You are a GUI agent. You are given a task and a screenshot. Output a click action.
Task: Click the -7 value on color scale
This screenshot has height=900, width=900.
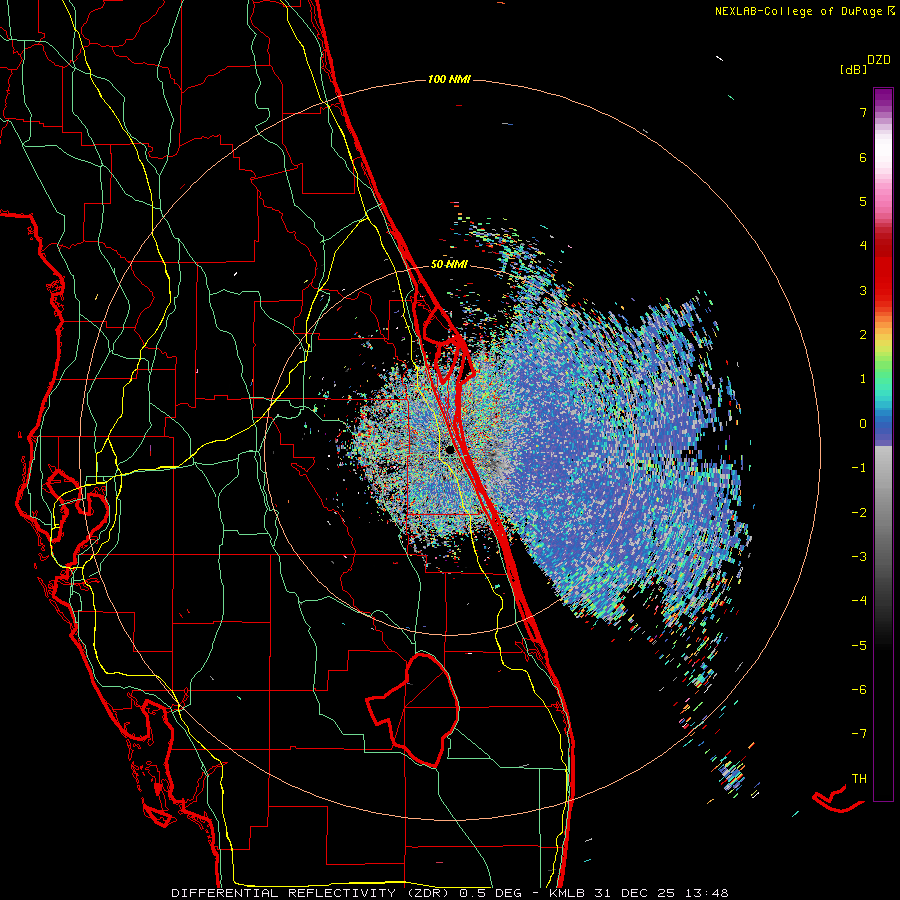tap(859, 734)
